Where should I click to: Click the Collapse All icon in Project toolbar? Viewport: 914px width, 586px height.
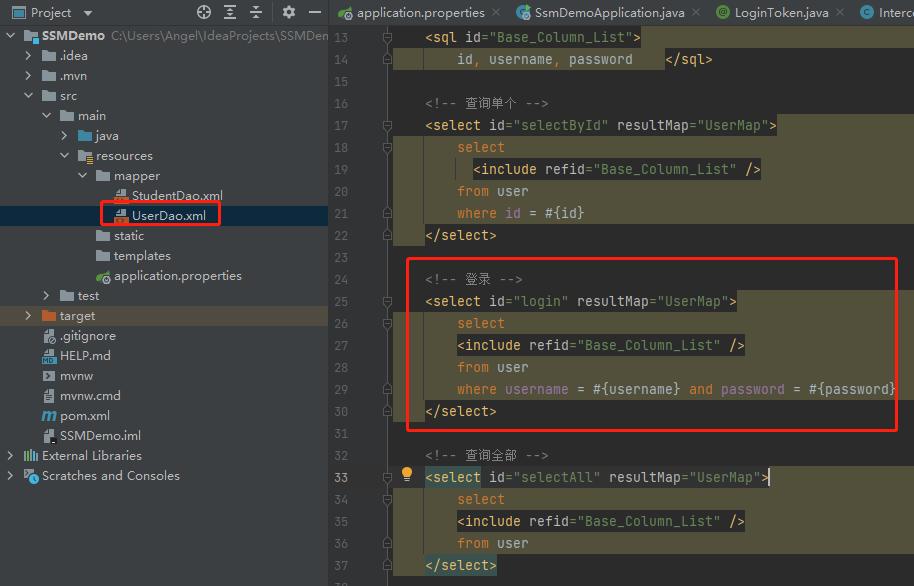[257, 12]
